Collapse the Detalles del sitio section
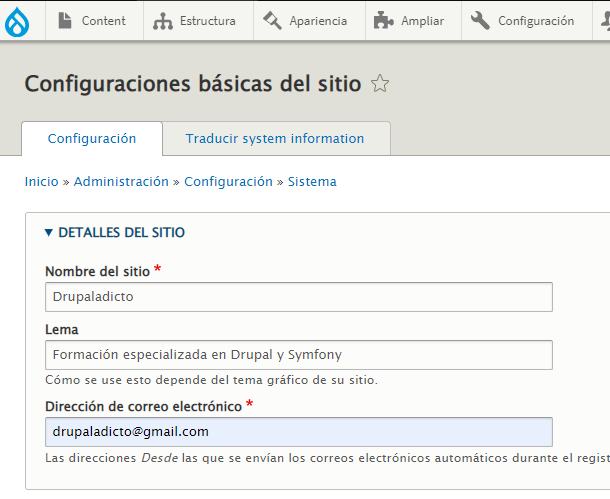Viewport: 610px width, 499px height. pyautogui.click(x=49, y=233)
